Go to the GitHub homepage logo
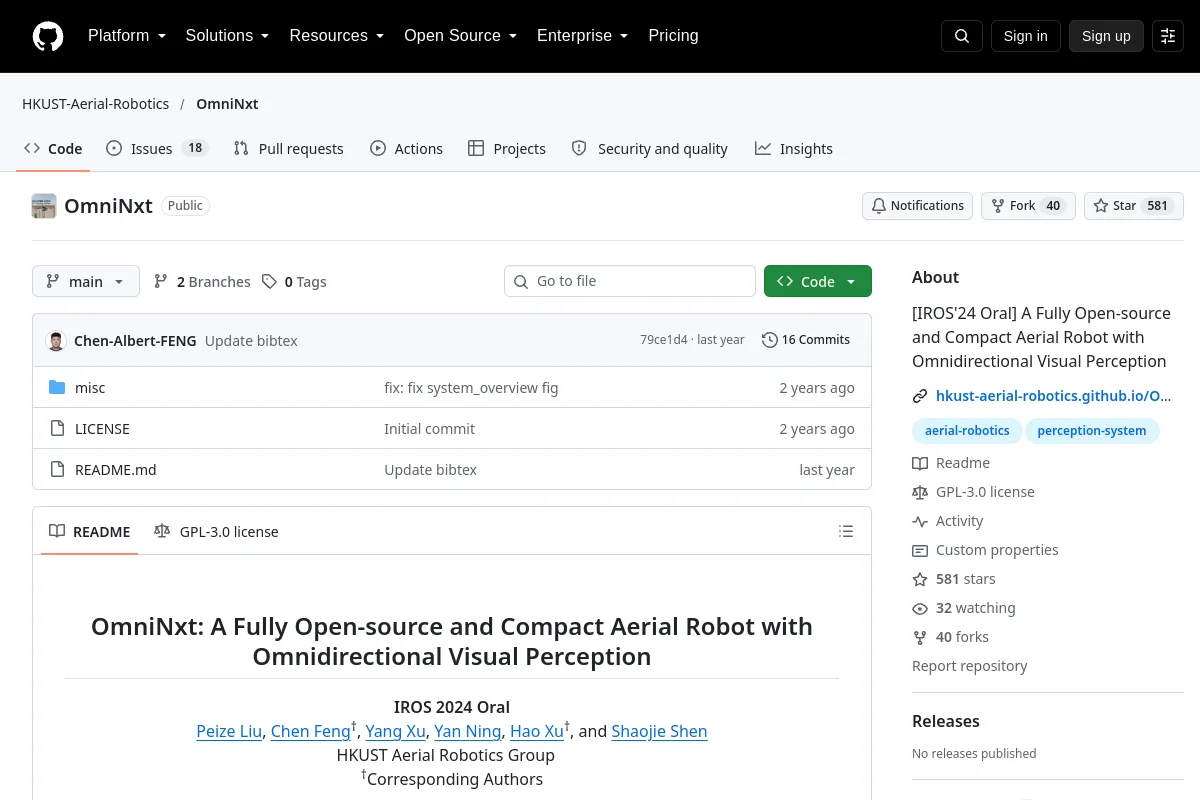1200x800 pixels. tap(48, 36)
